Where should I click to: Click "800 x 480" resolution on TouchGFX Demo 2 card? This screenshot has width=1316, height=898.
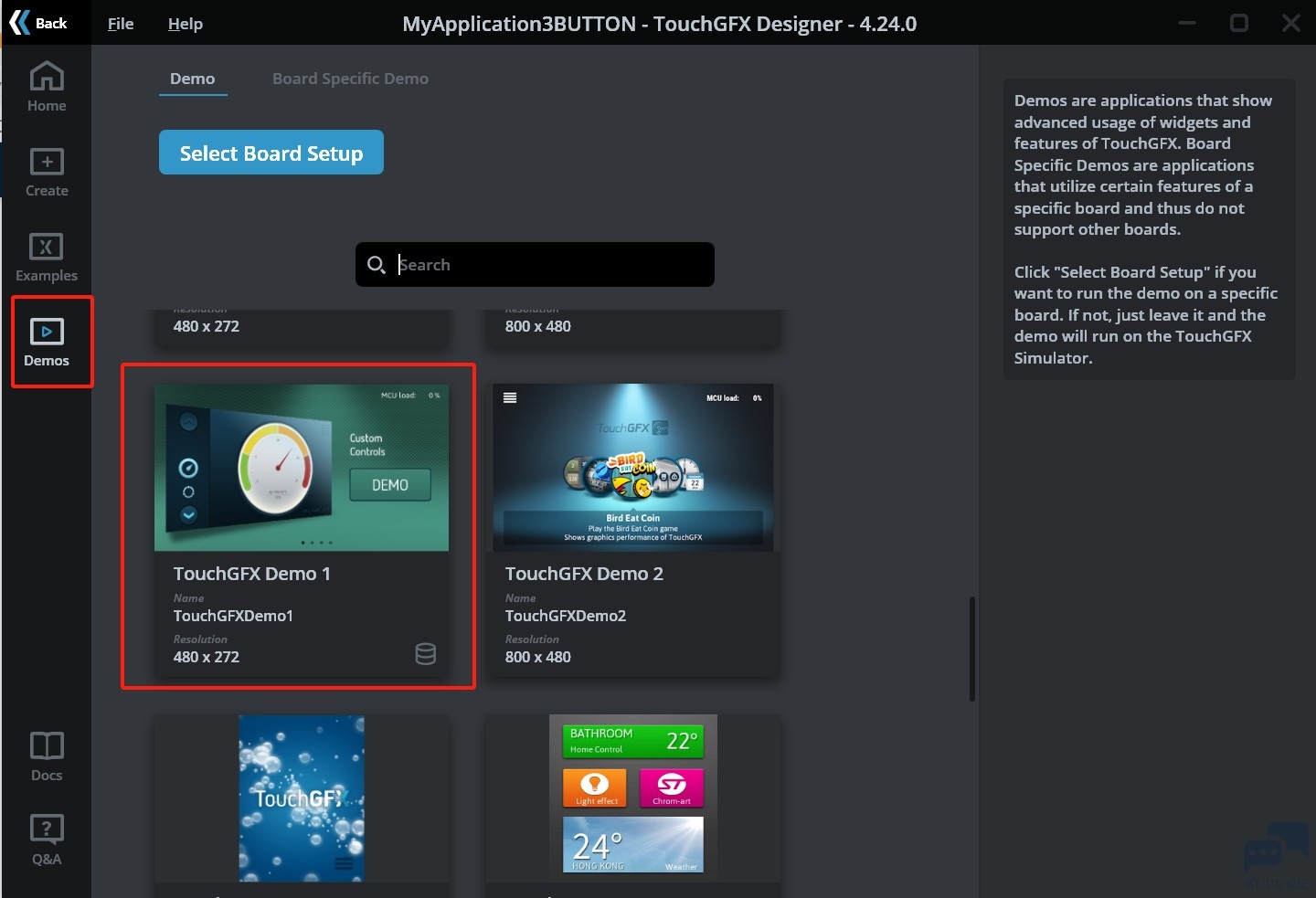click(x=538, y=657)
